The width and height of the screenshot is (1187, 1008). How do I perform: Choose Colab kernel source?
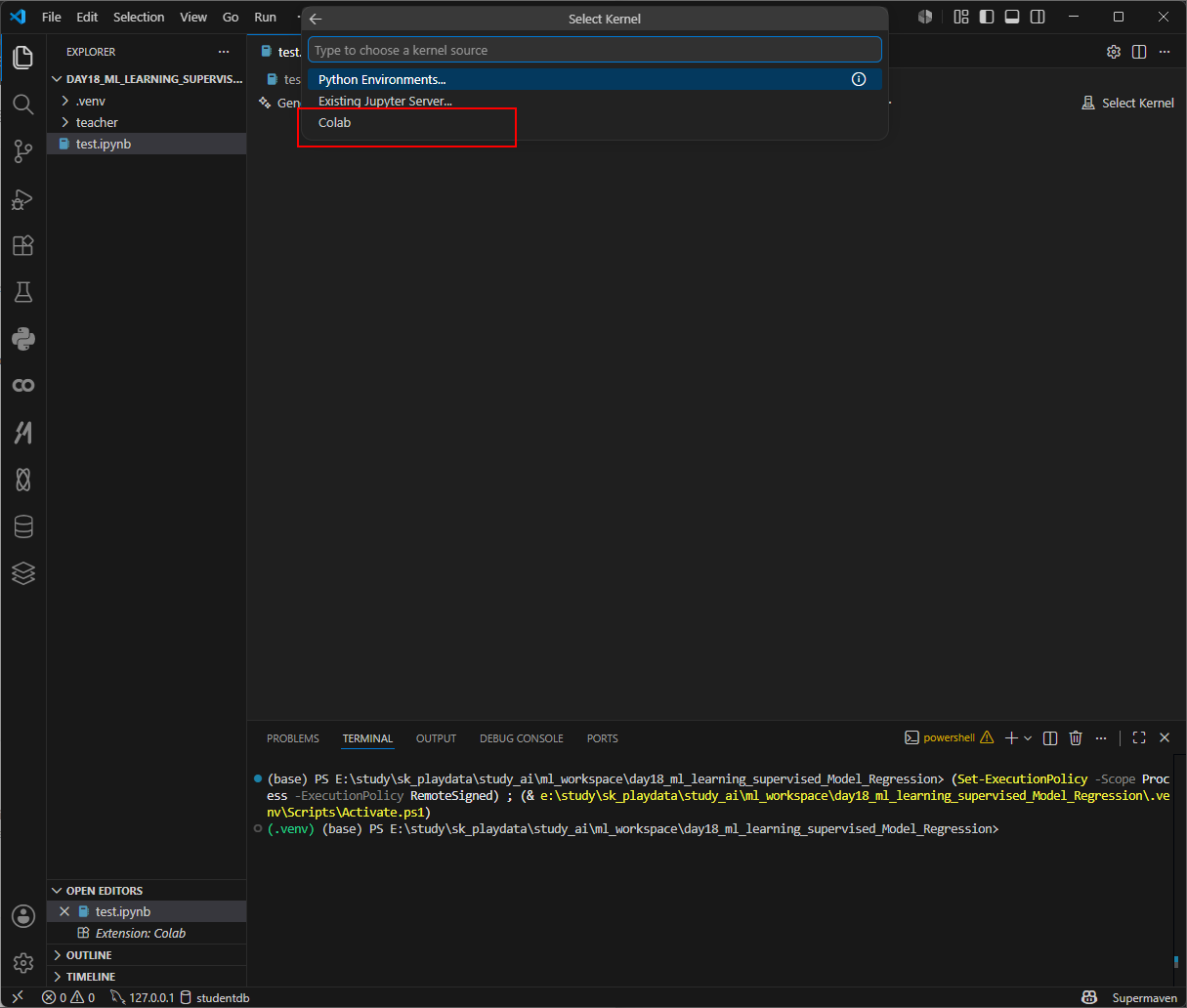point(595,122)
